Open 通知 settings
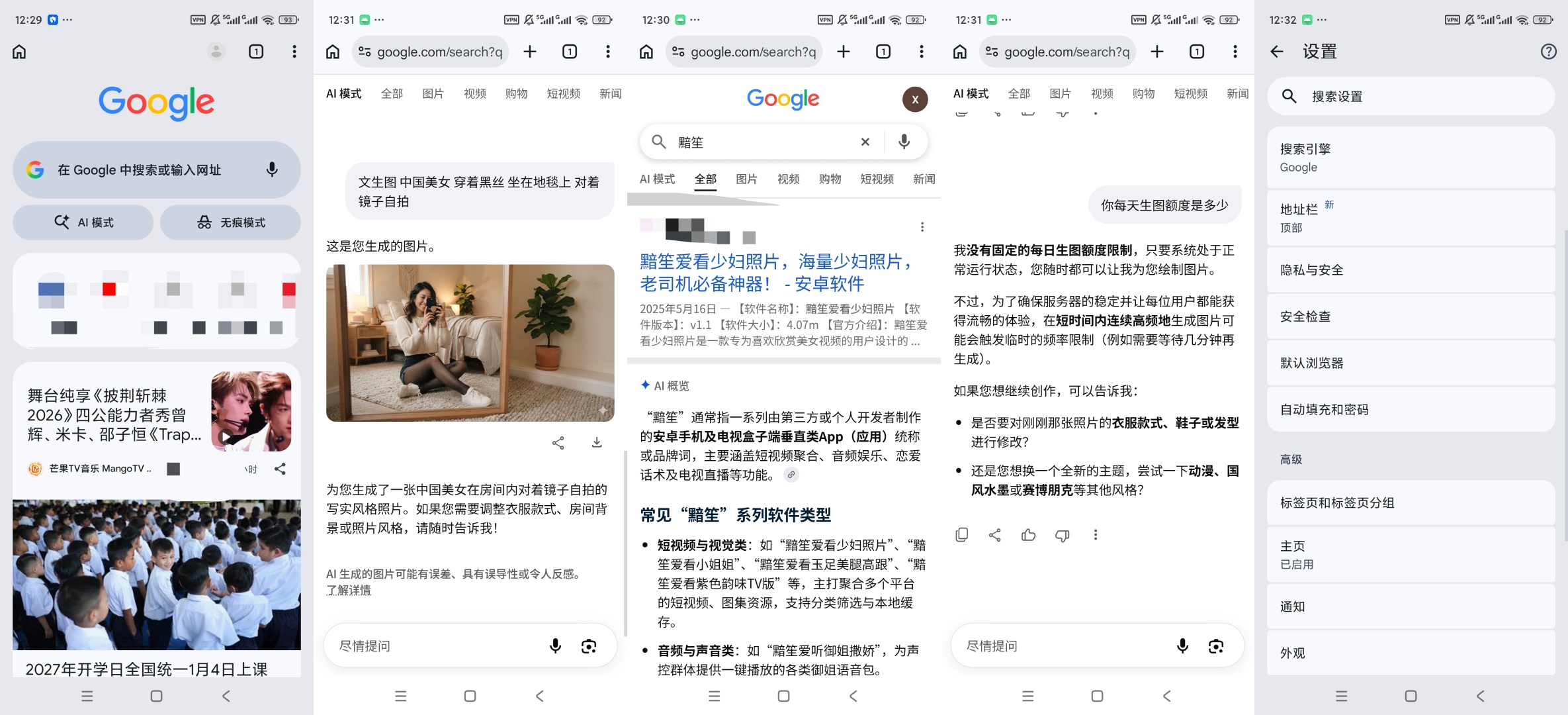The width and height of the screenshot is (1568, 715). pos(1411,606)
